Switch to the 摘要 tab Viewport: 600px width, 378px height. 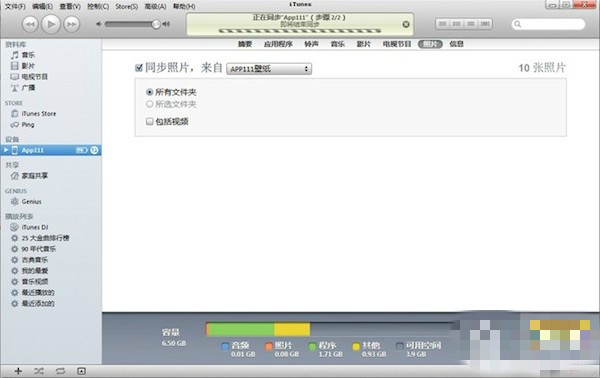pos(245,44)
